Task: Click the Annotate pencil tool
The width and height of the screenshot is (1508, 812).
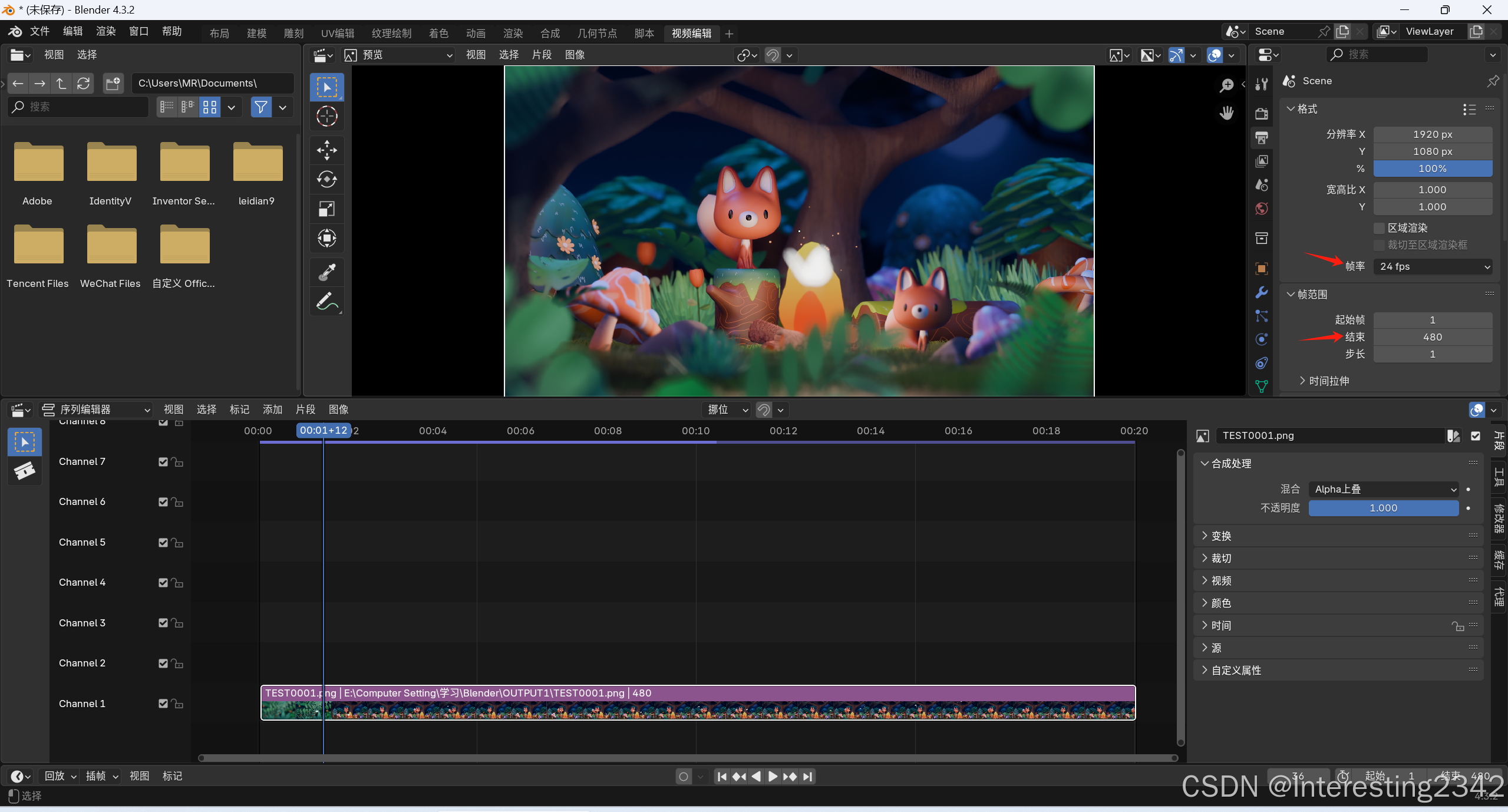Action: click(327, 302)
